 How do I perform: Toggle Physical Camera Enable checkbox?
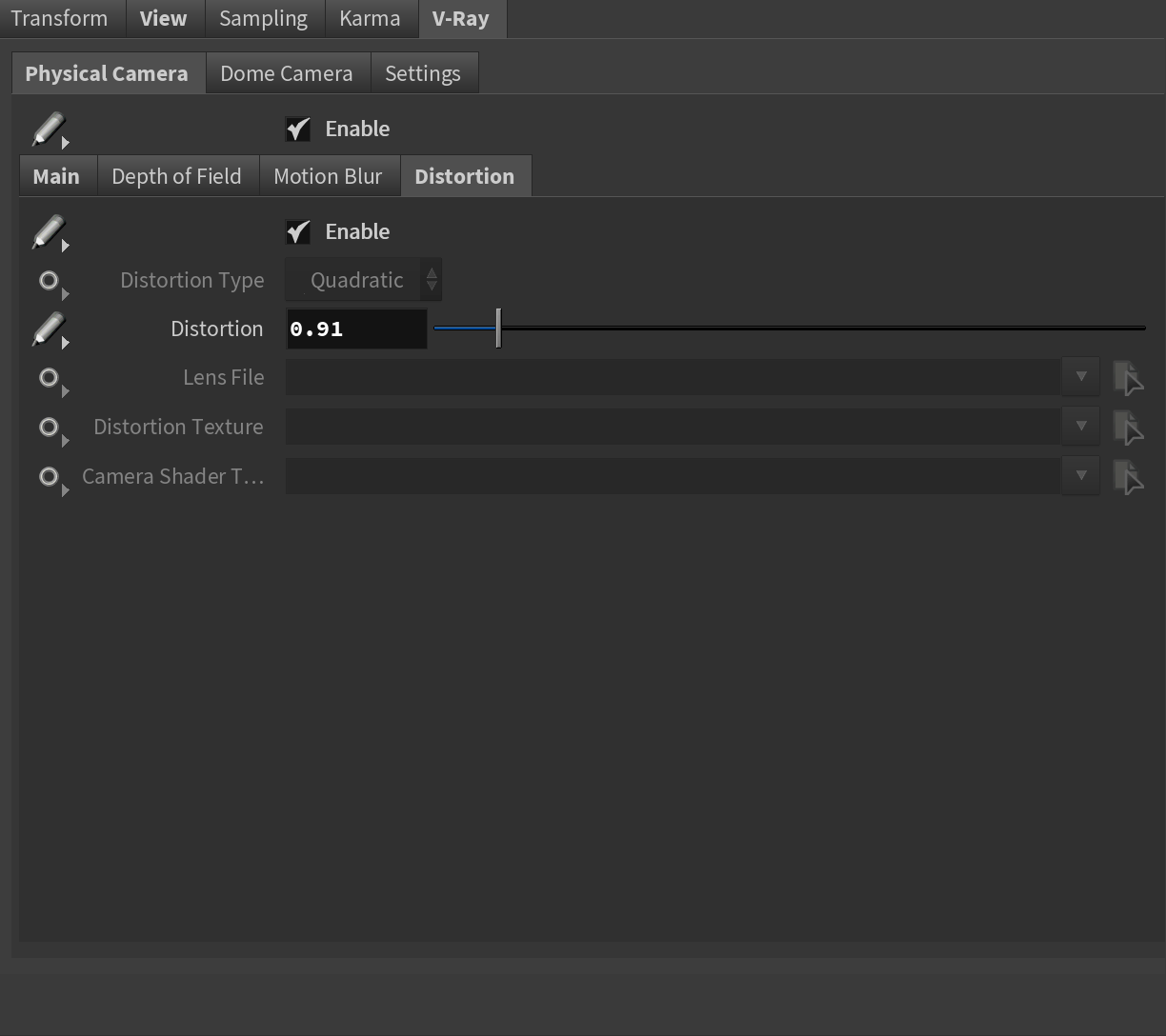point(298,129)
